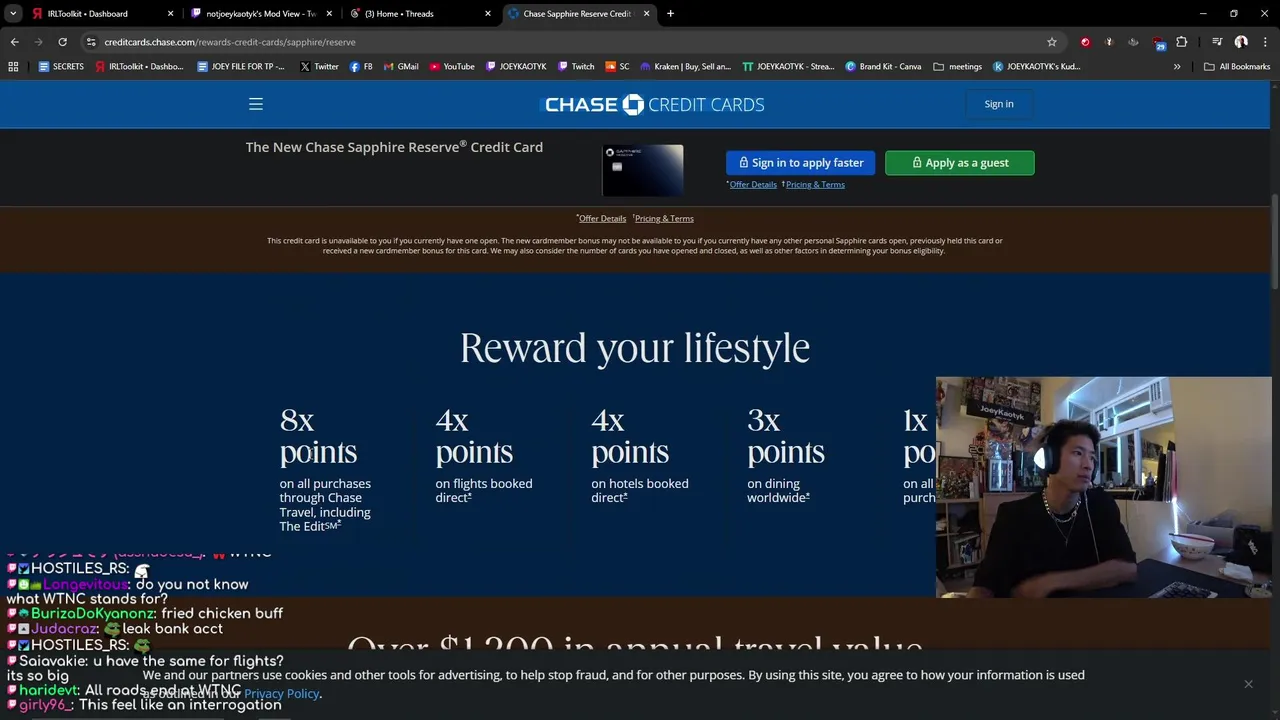Click the 8x points heading

pos(318,436)
